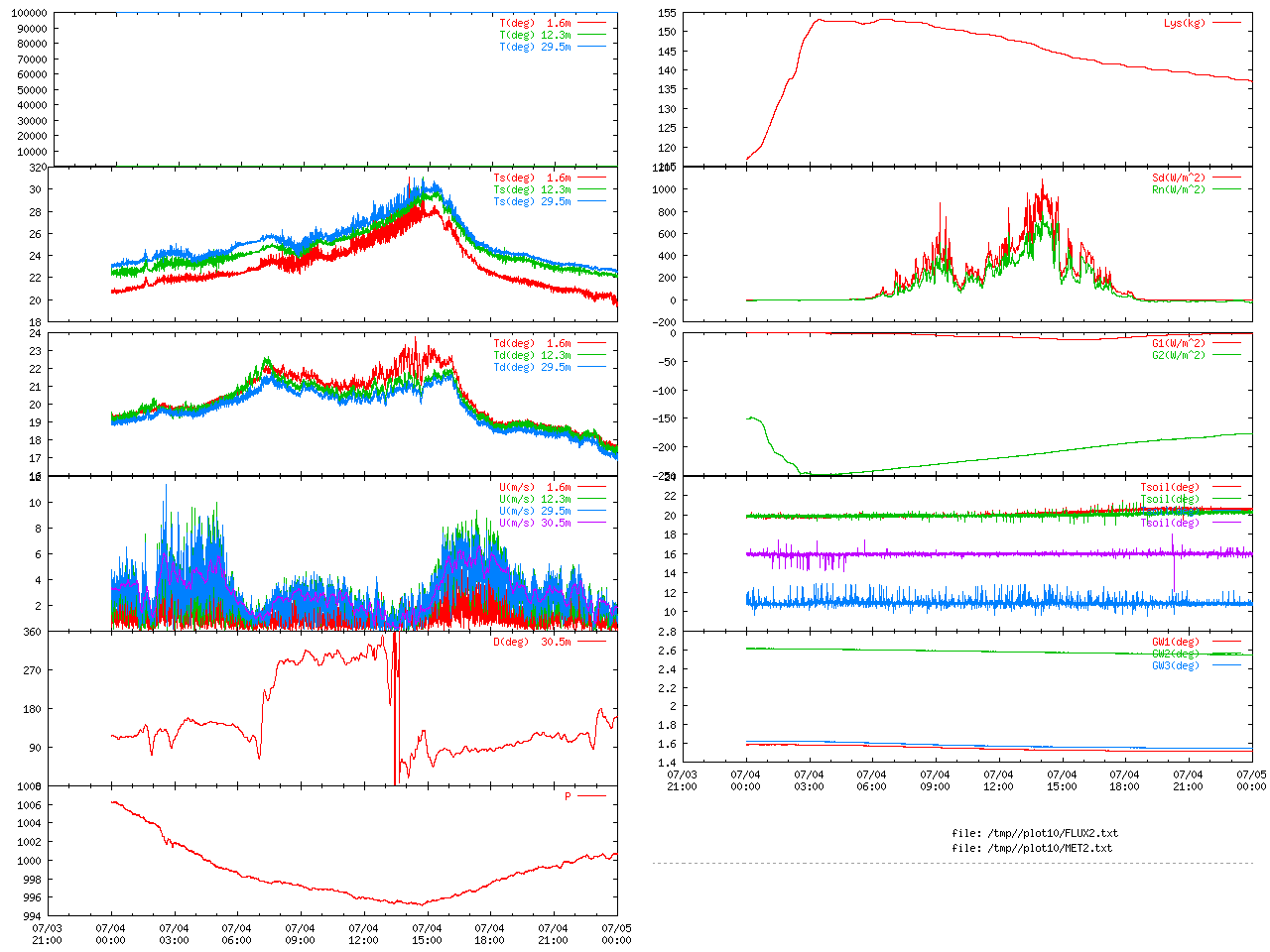
Task: Select the Td(deg) 29.5m legend entry
Action: point(532,367)
